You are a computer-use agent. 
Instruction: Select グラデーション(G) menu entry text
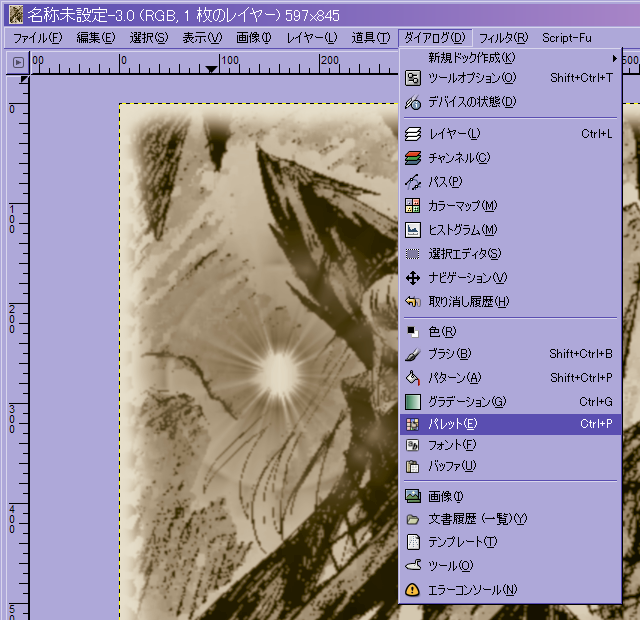(x=467, y=402)
